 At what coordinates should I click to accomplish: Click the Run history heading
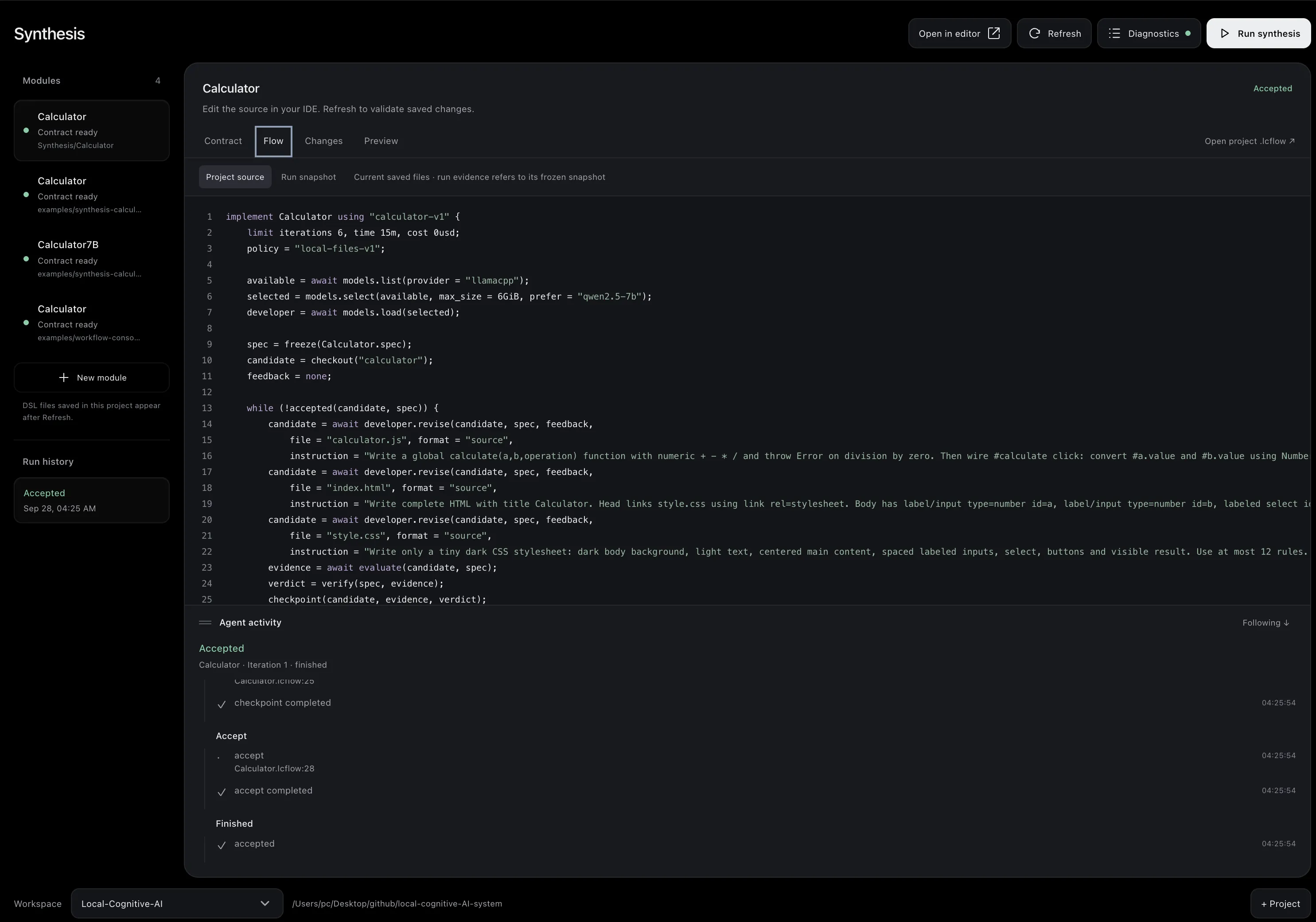tap(48, 462)
